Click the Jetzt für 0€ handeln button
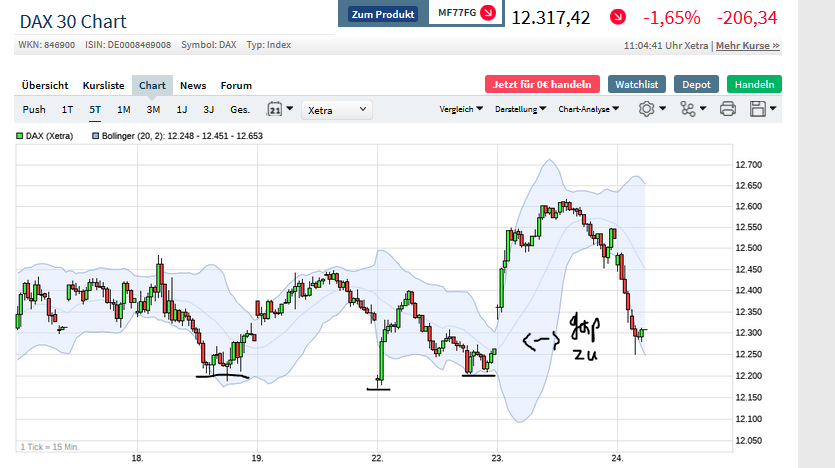Image resolution: width=835 pixels, height=468 pixels. click(543, 85)
